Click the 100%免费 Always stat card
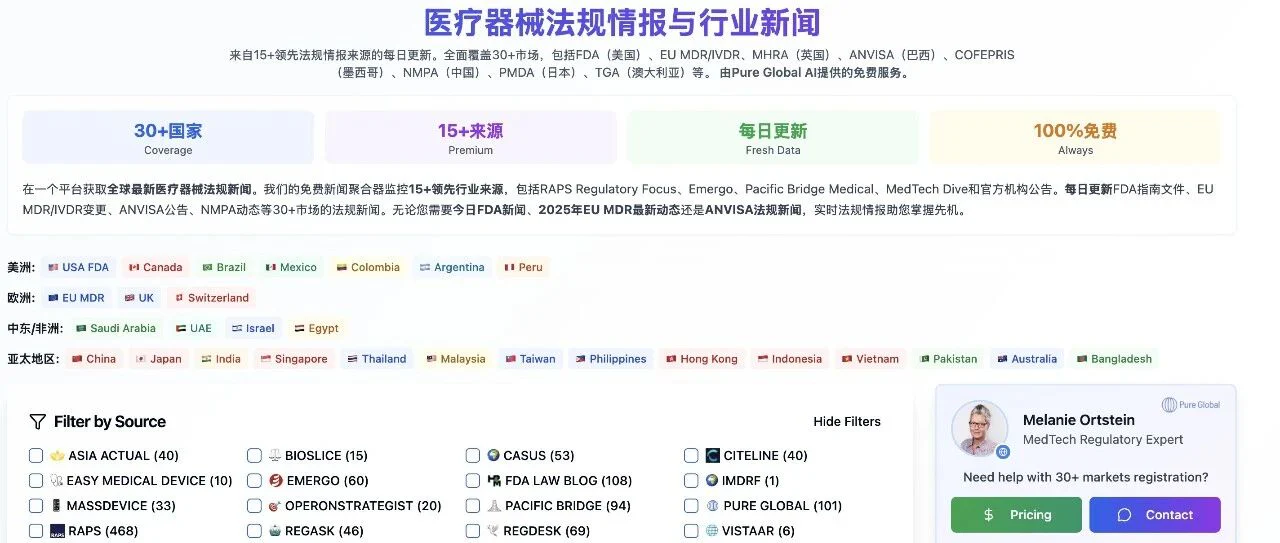This screenshot has height=543, width=1280. click(1075, 138)
